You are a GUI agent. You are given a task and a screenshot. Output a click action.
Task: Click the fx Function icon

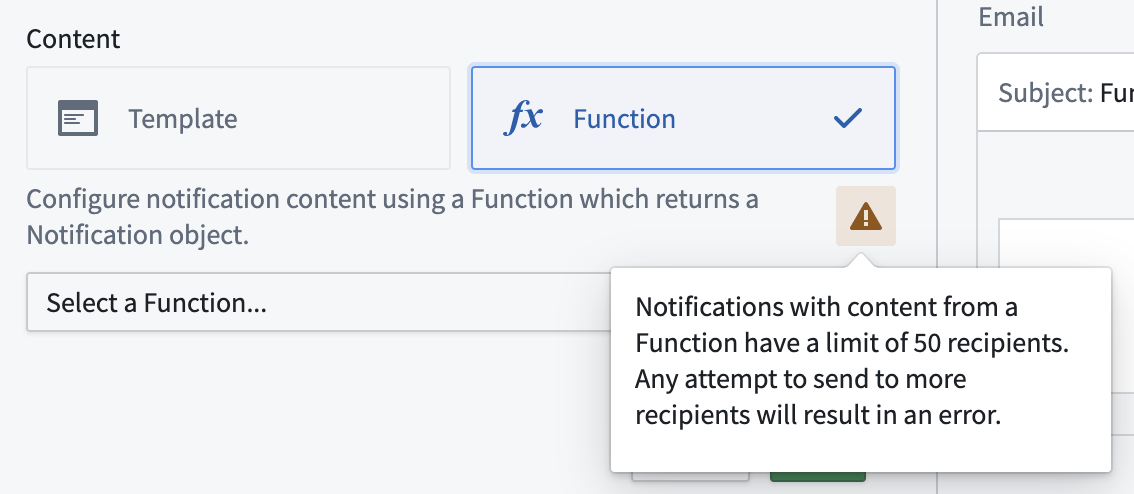click(521, 119)
